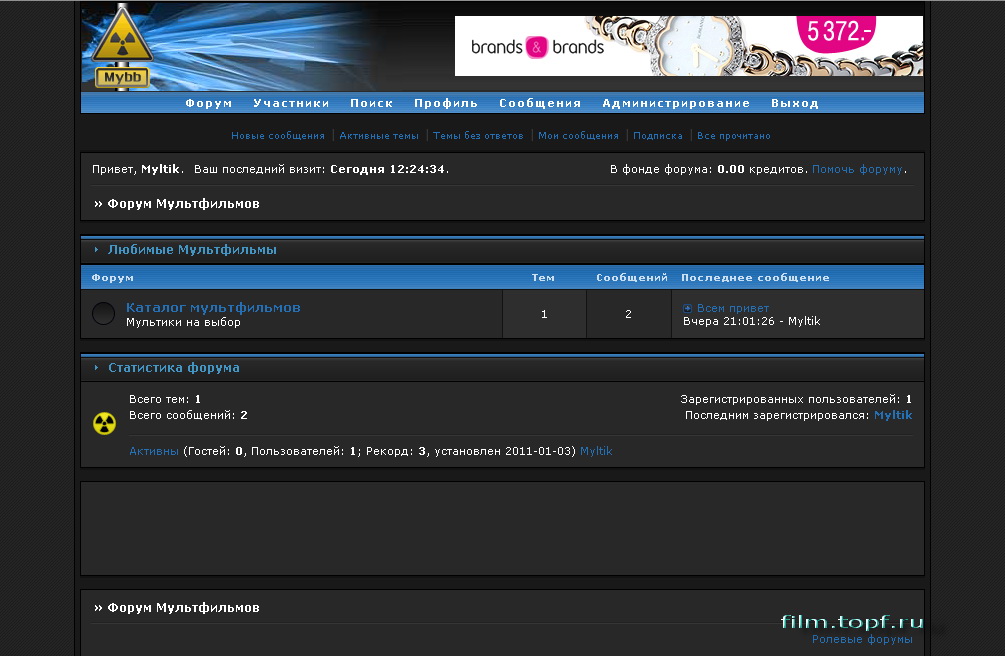This screenshot has width=1005, height=656.
Task: Open the Администрирование menu item
Action: (675, 102)
